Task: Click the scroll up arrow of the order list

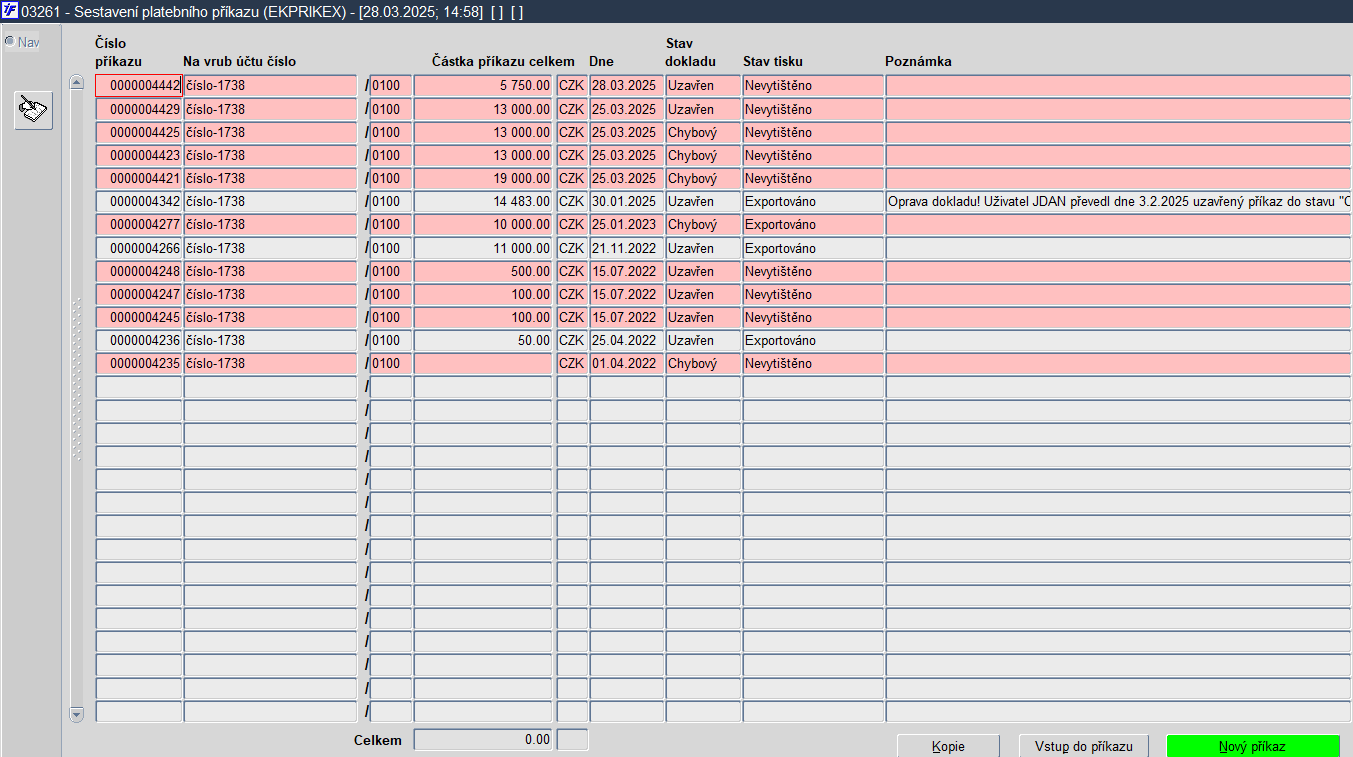Action: click(76, 83)
